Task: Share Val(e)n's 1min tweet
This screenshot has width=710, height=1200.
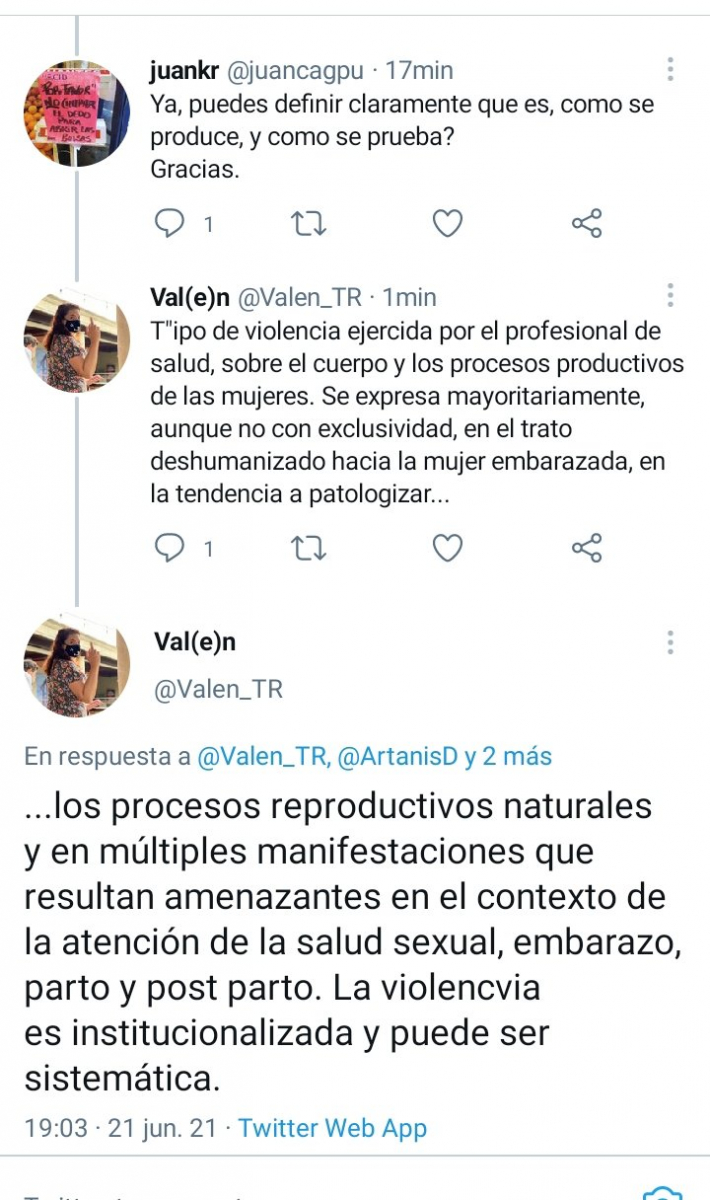Action: click(587, 548)
